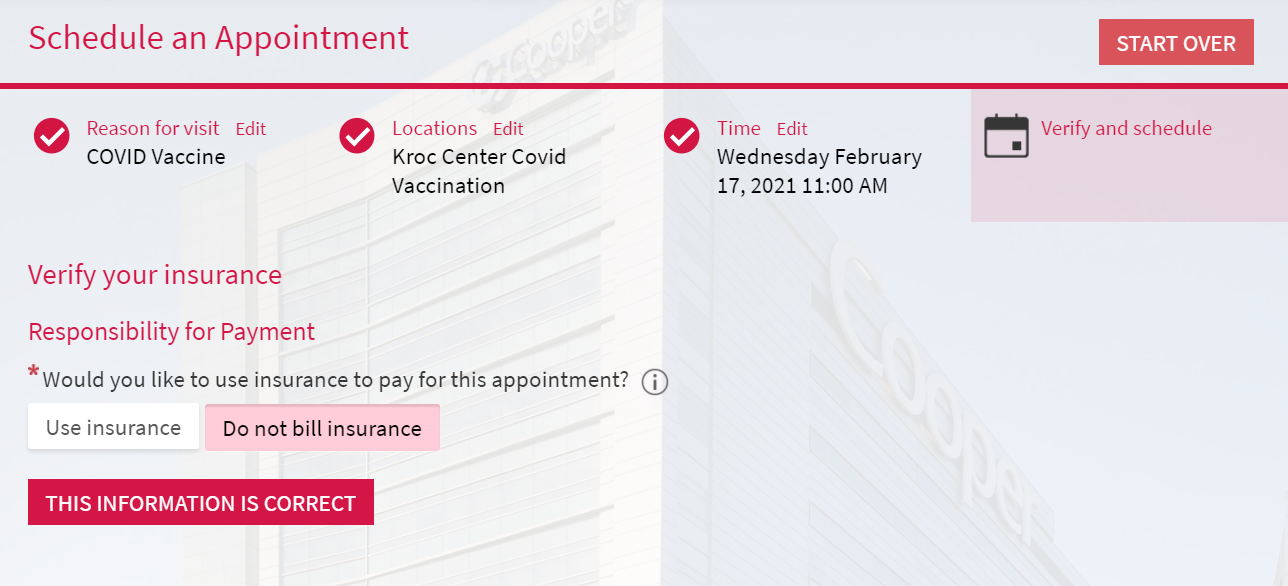Edit the appointment Time

pyautogui.click(x=792, y=129)
